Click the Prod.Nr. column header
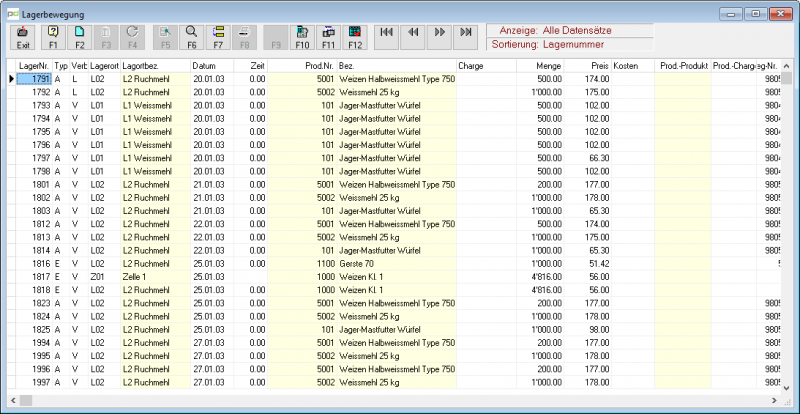 pyautogui.click(x=303, y=66)
